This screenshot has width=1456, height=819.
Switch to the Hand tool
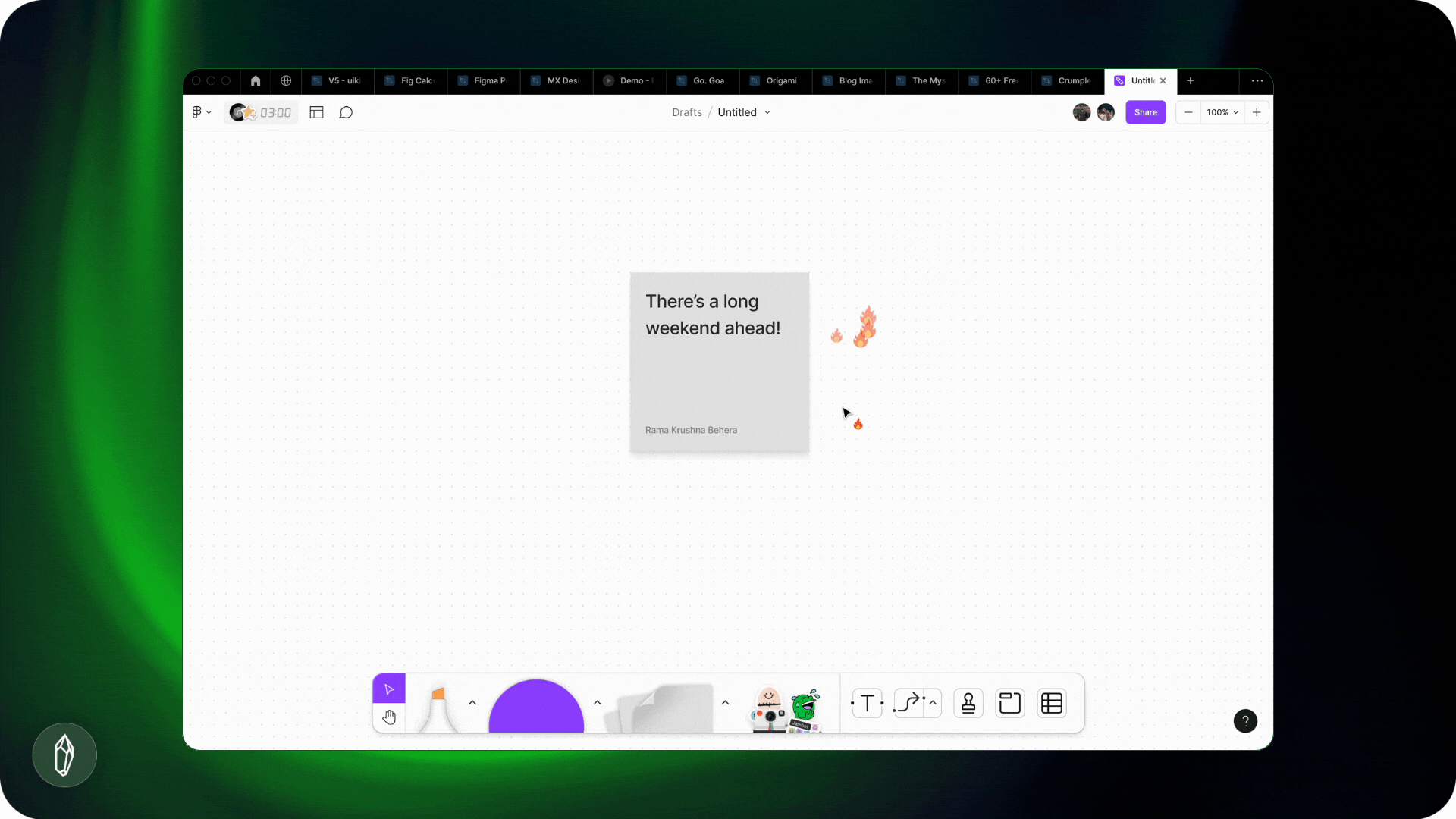pyautogui.click(x=389, y=717)
